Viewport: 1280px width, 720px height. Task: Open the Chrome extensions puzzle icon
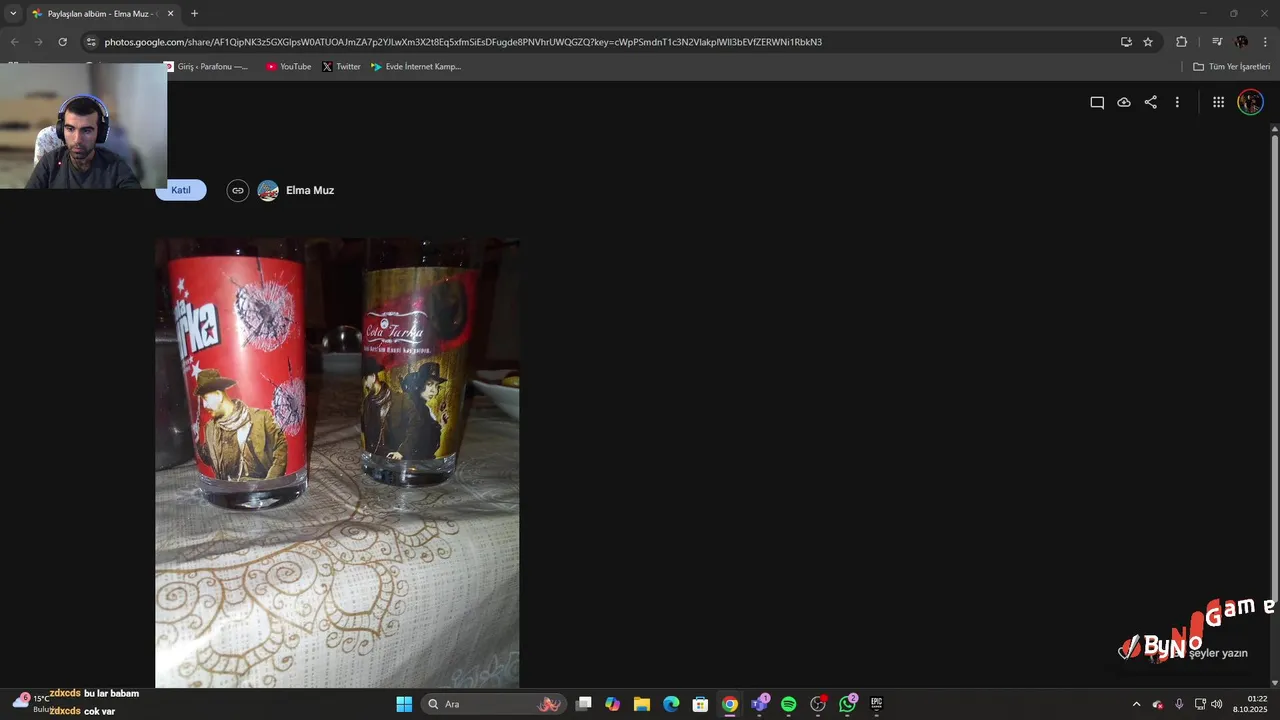1181,42
